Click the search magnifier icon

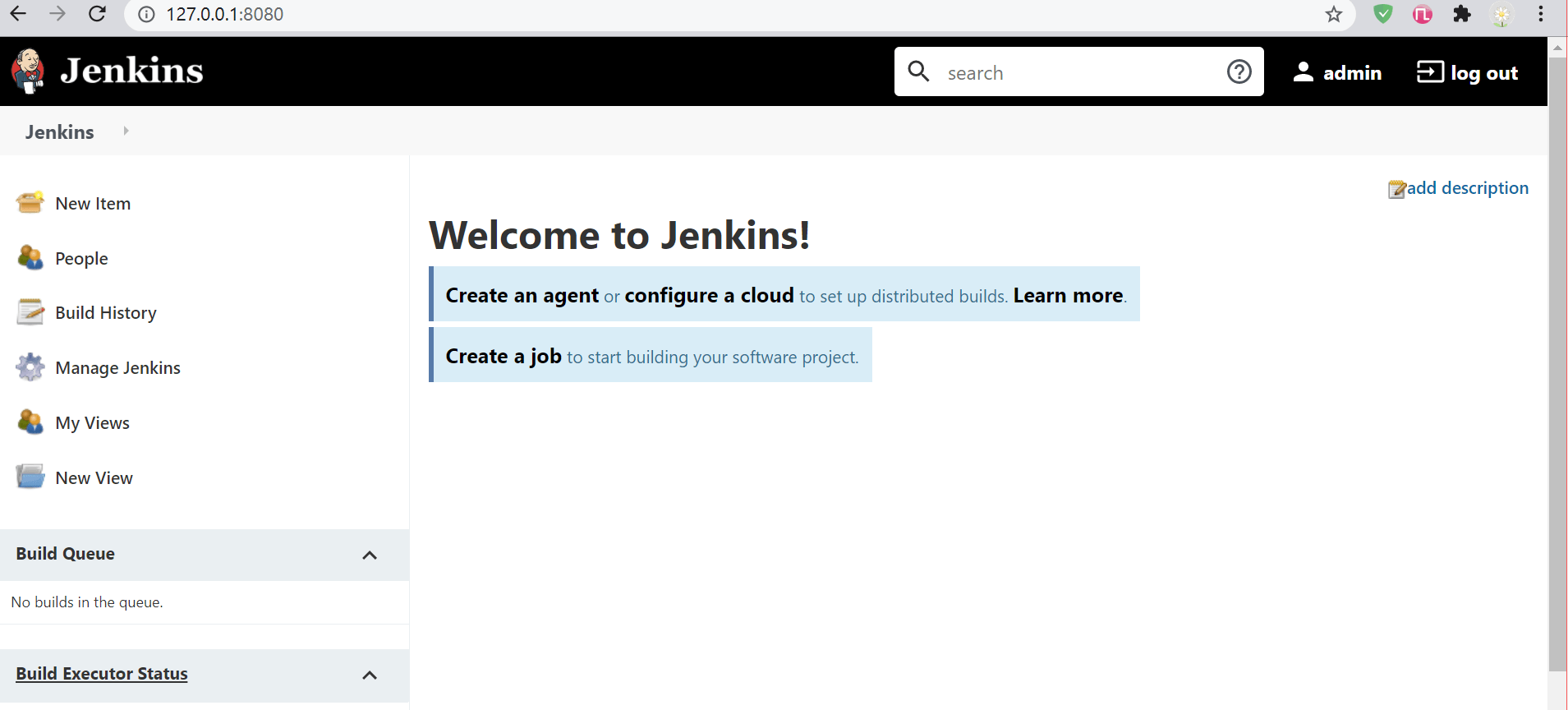(919, 71)
